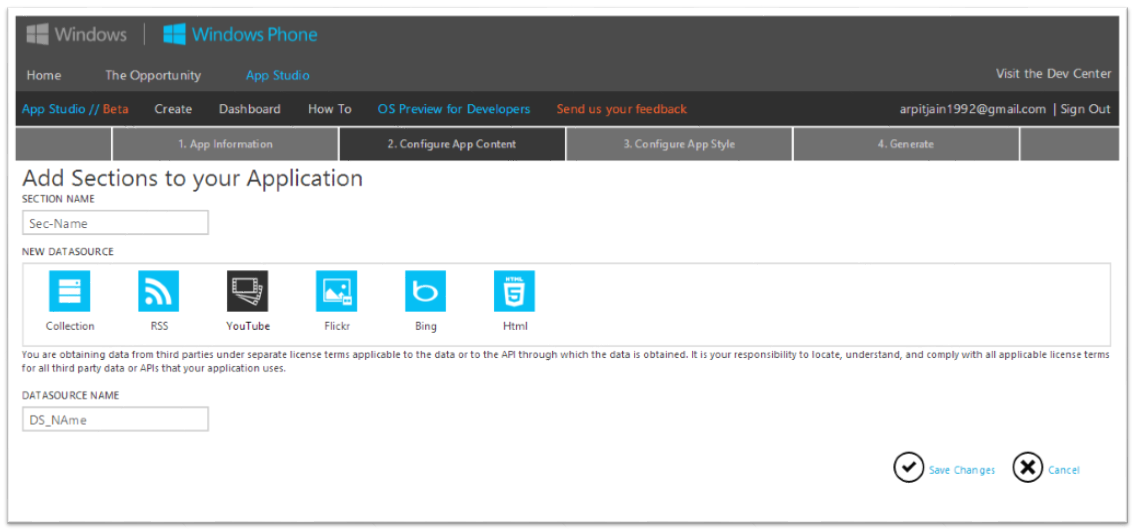Choose the RSS datasource icon
The width and height of the screenshot is (1134, 529).
pyautogui.click(x=158, y=291)
